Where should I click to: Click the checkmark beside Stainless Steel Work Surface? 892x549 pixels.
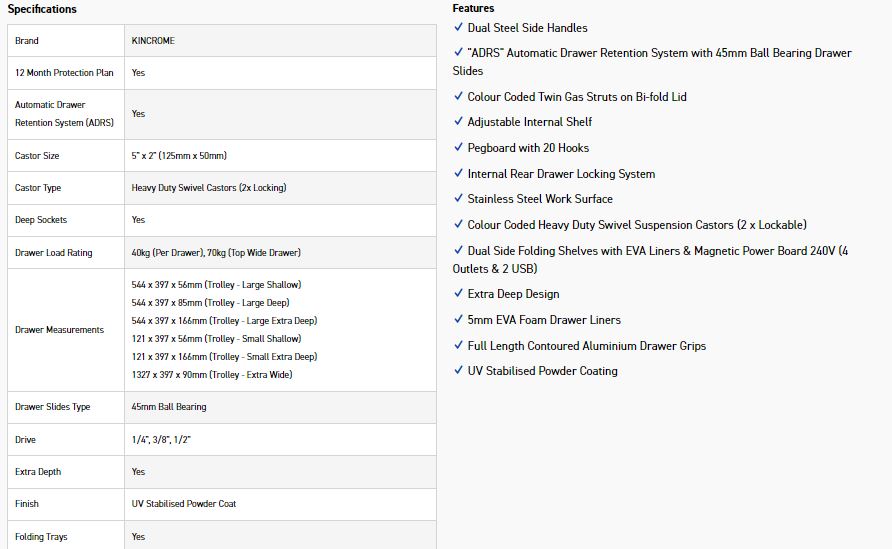click(458, 199)
